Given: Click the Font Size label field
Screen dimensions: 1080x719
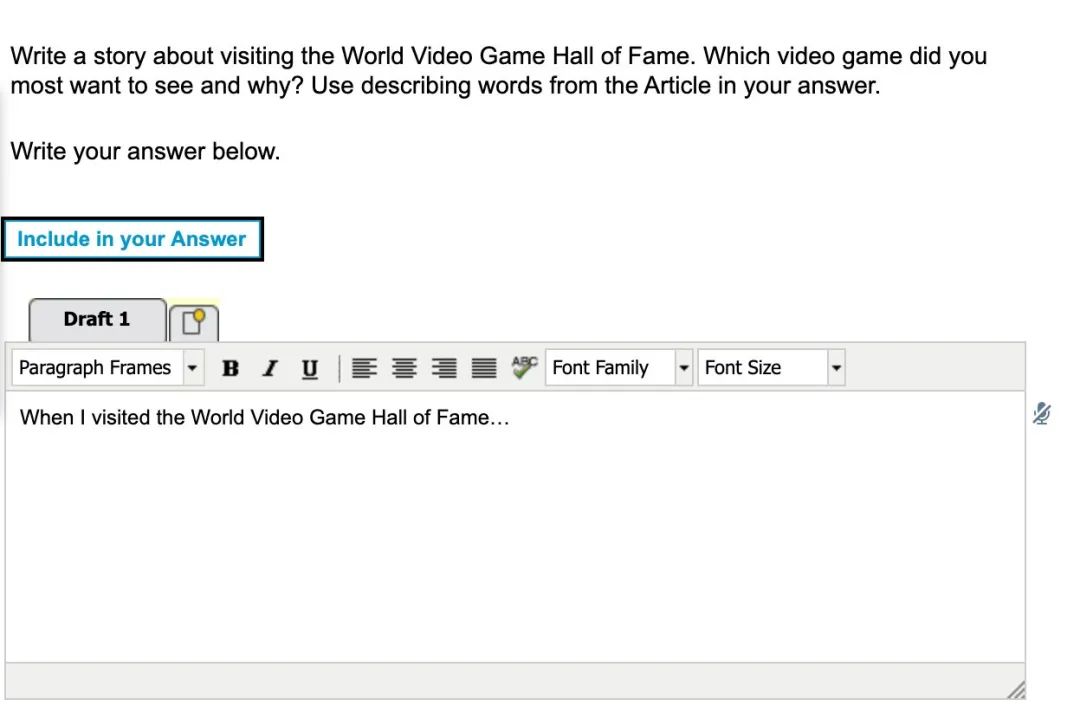Looking at the screenshot, I should pyautogui.click(x=762, y=368).
